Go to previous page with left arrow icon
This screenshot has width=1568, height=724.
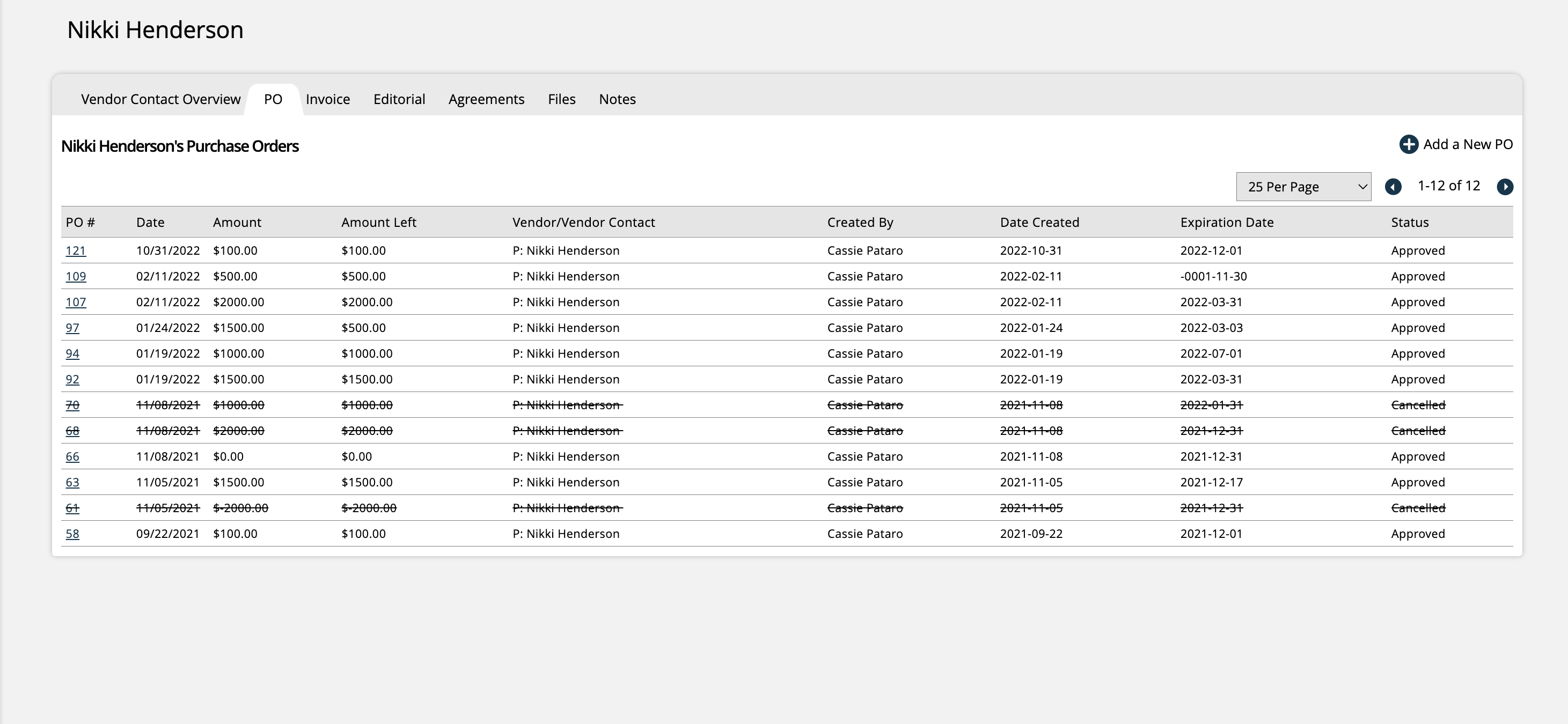tap(1393, 187)
